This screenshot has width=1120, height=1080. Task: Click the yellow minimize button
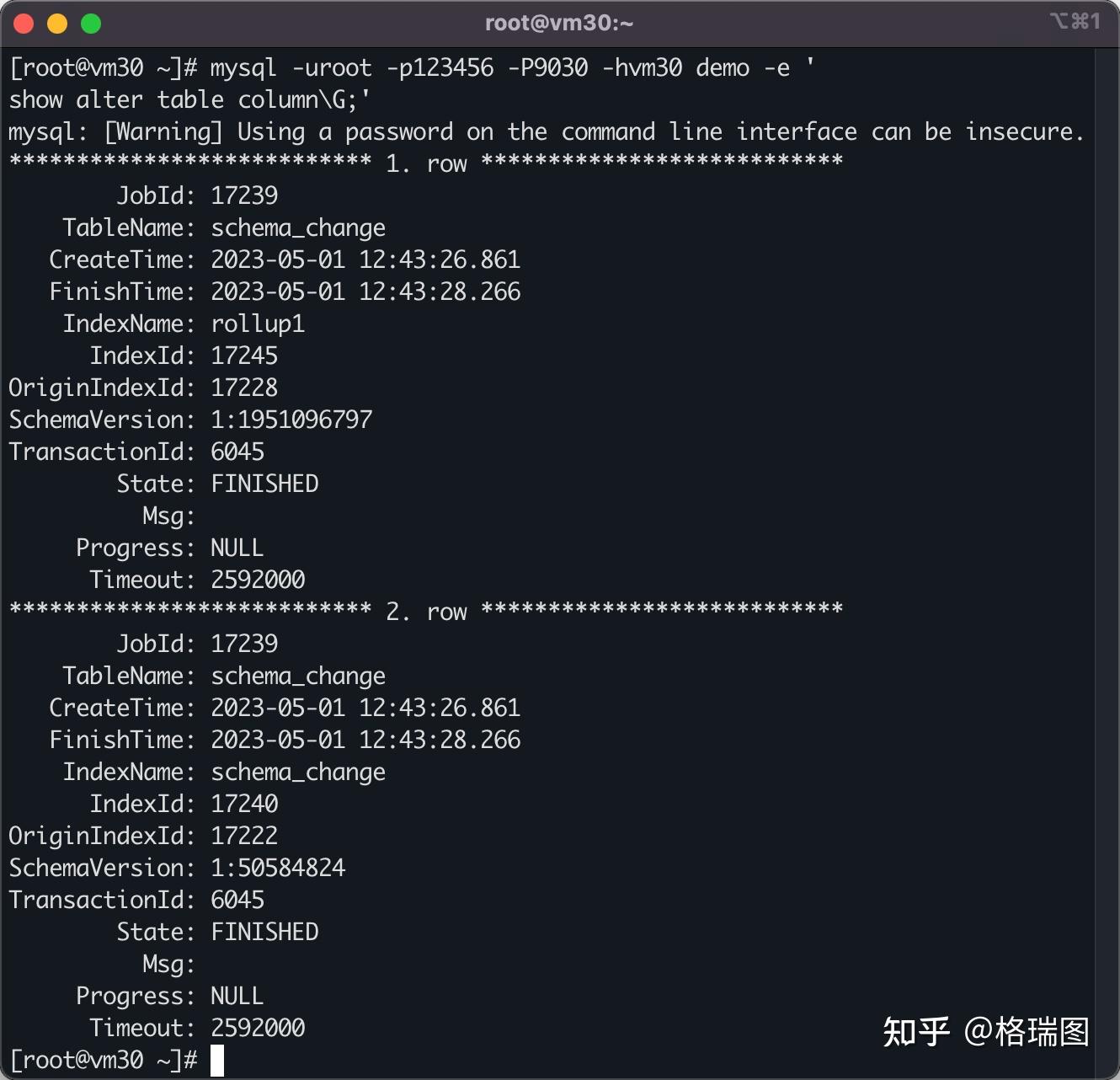click(x=56, y=23)
